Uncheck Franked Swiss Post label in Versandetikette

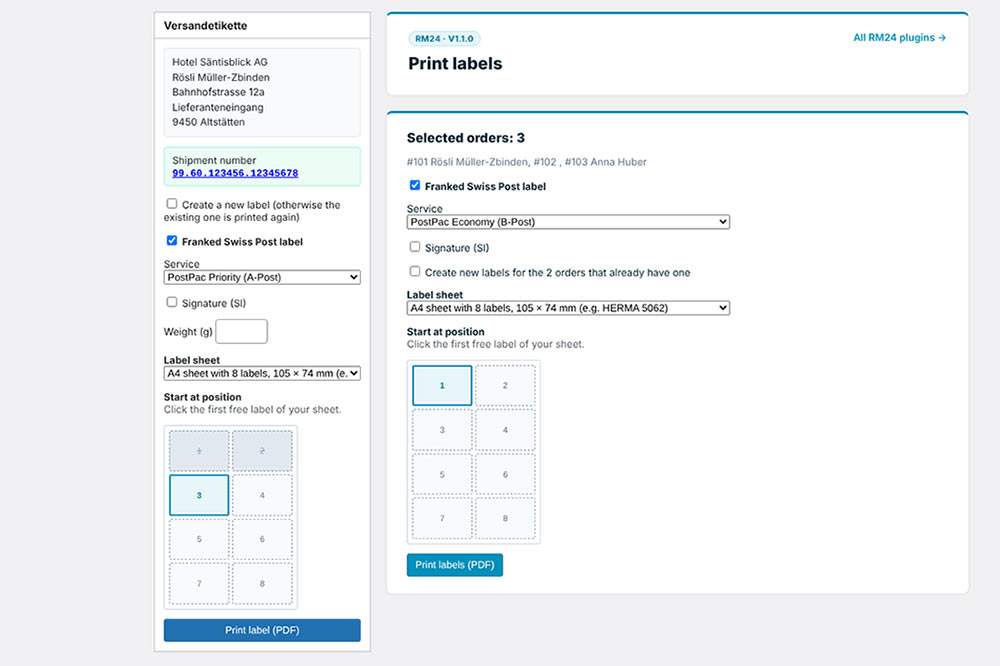(172, 240)
